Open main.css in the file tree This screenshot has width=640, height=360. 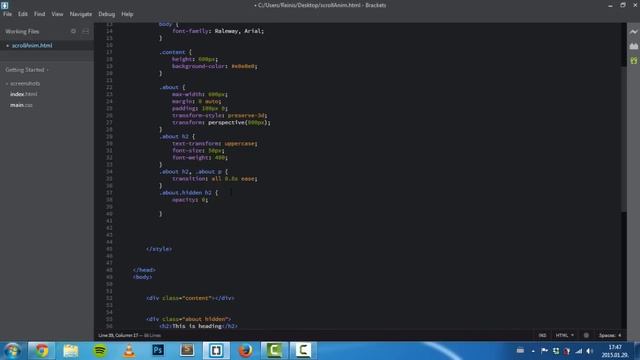(21, 105)
